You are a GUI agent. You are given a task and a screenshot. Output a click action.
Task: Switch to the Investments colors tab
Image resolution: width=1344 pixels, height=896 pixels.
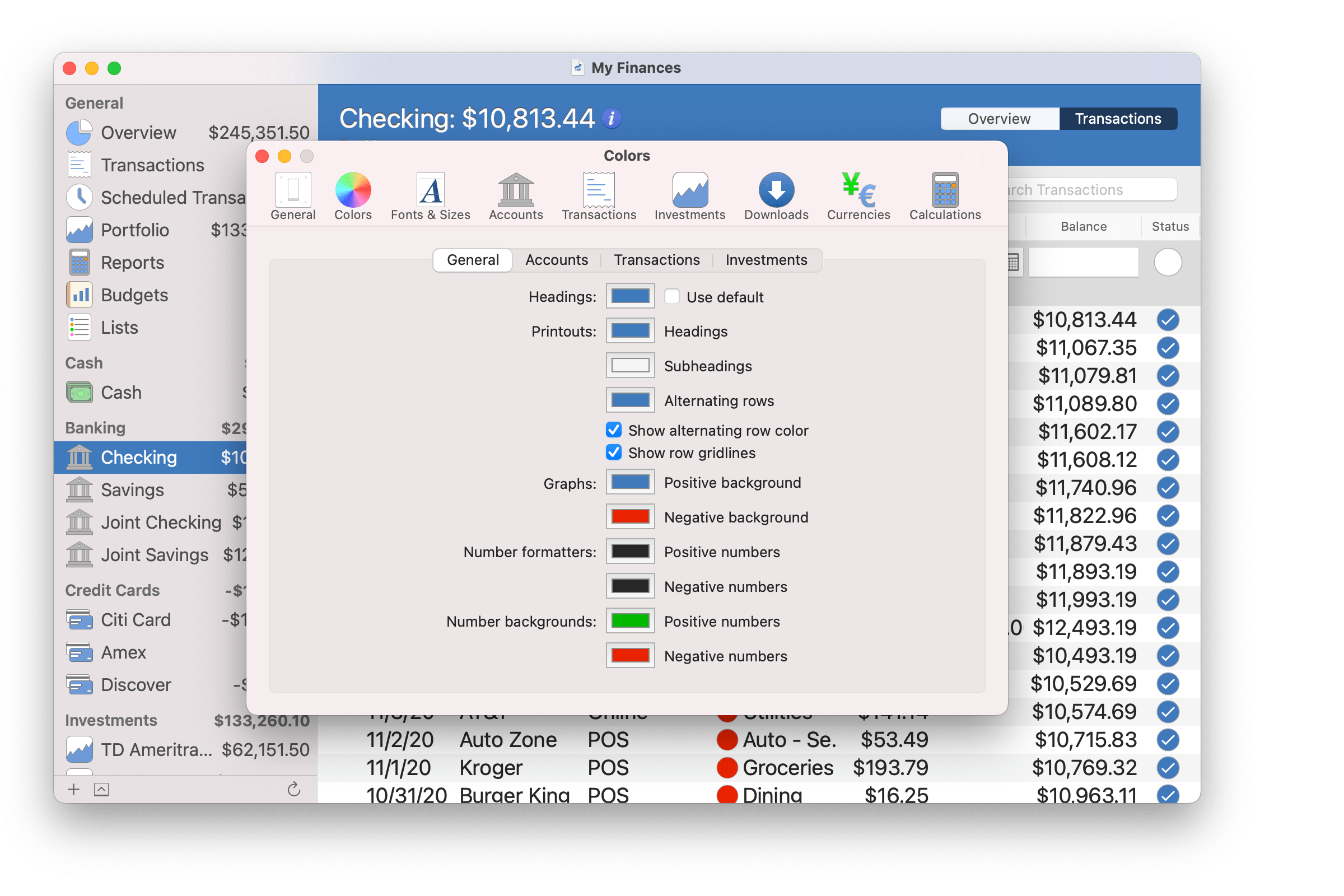click(x=766, y=260)
